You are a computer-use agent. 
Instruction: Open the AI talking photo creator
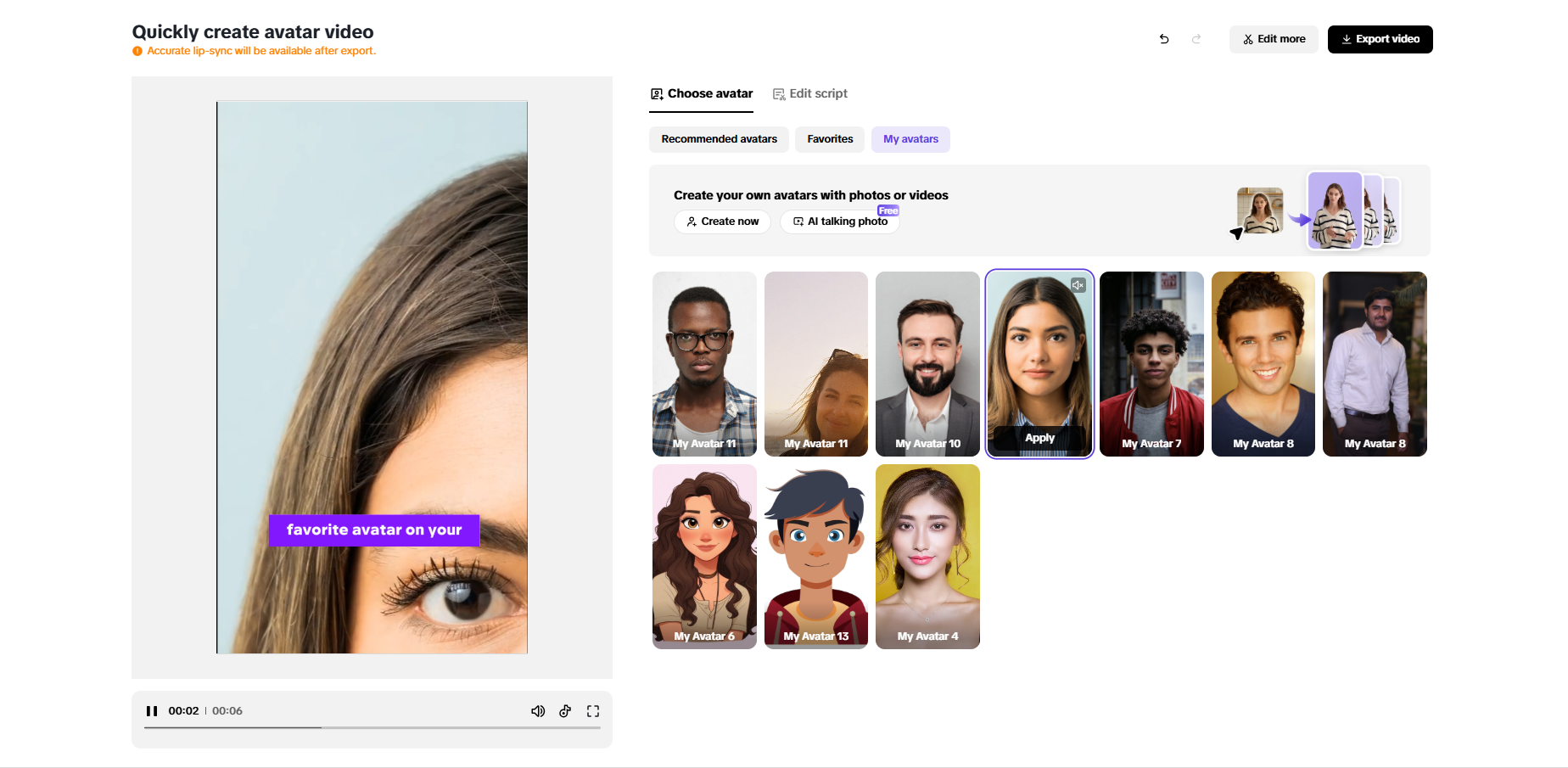pyautogui.click(x=839, y=221)
